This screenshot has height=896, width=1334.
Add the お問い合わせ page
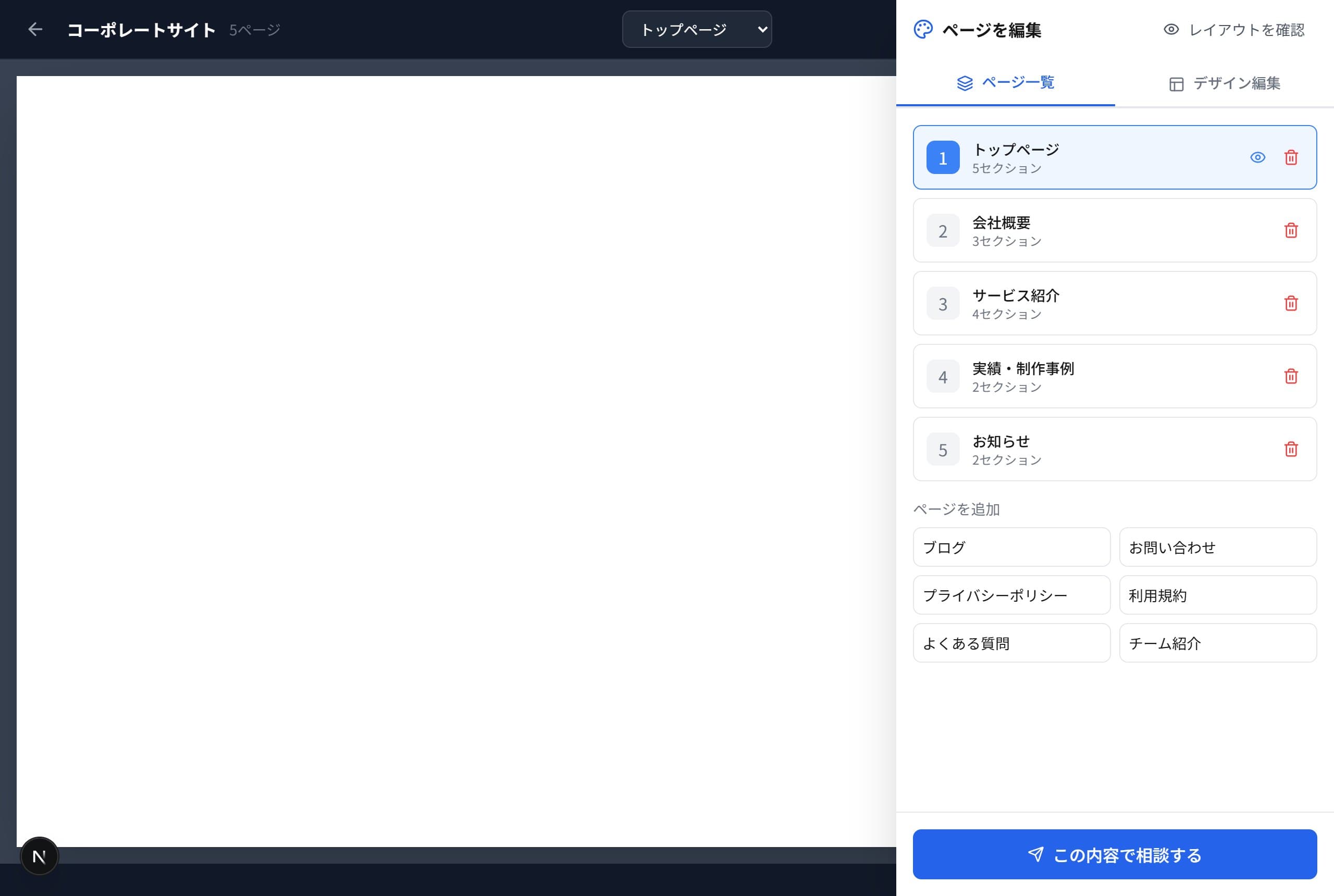click(1218, 547)
